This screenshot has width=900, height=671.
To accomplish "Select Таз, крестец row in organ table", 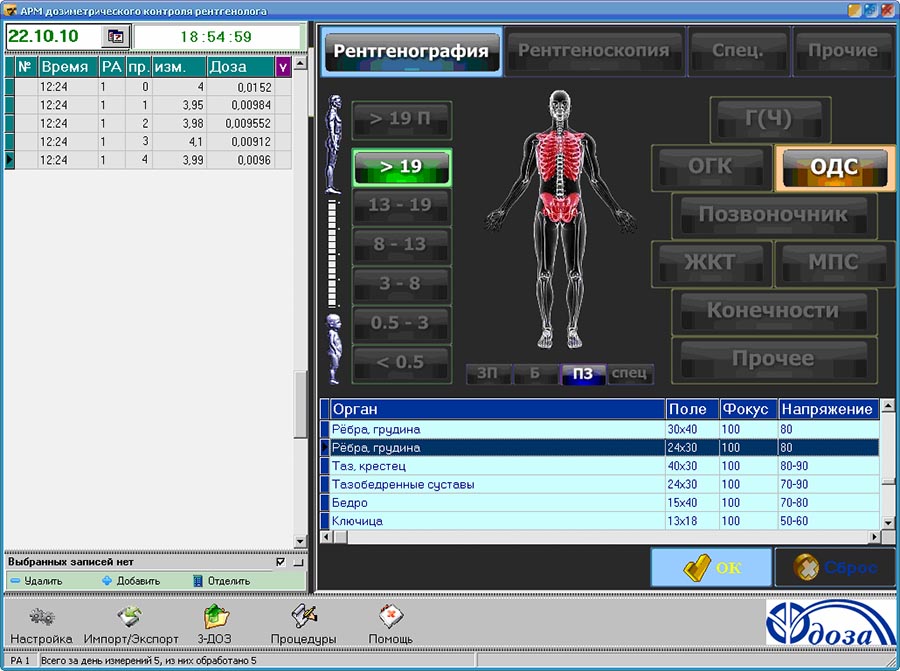I will (x=495, y=466).
